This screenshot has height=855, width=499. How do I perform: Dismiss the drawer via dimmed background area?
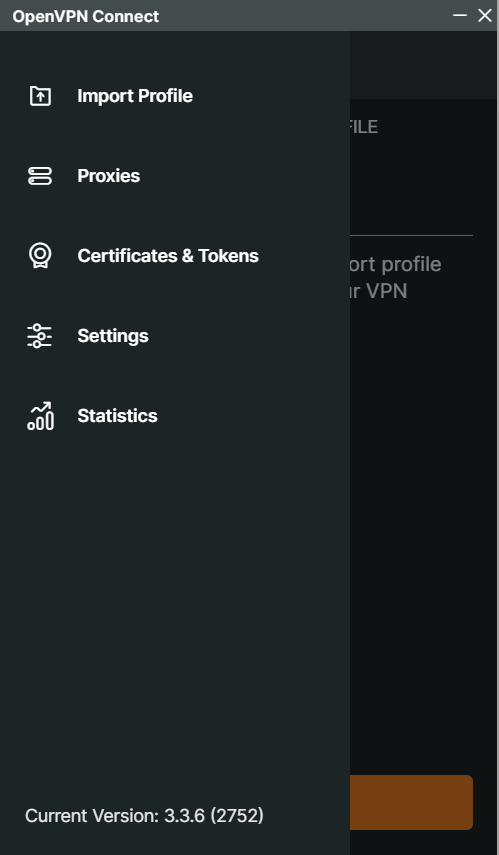coord(424,518)
